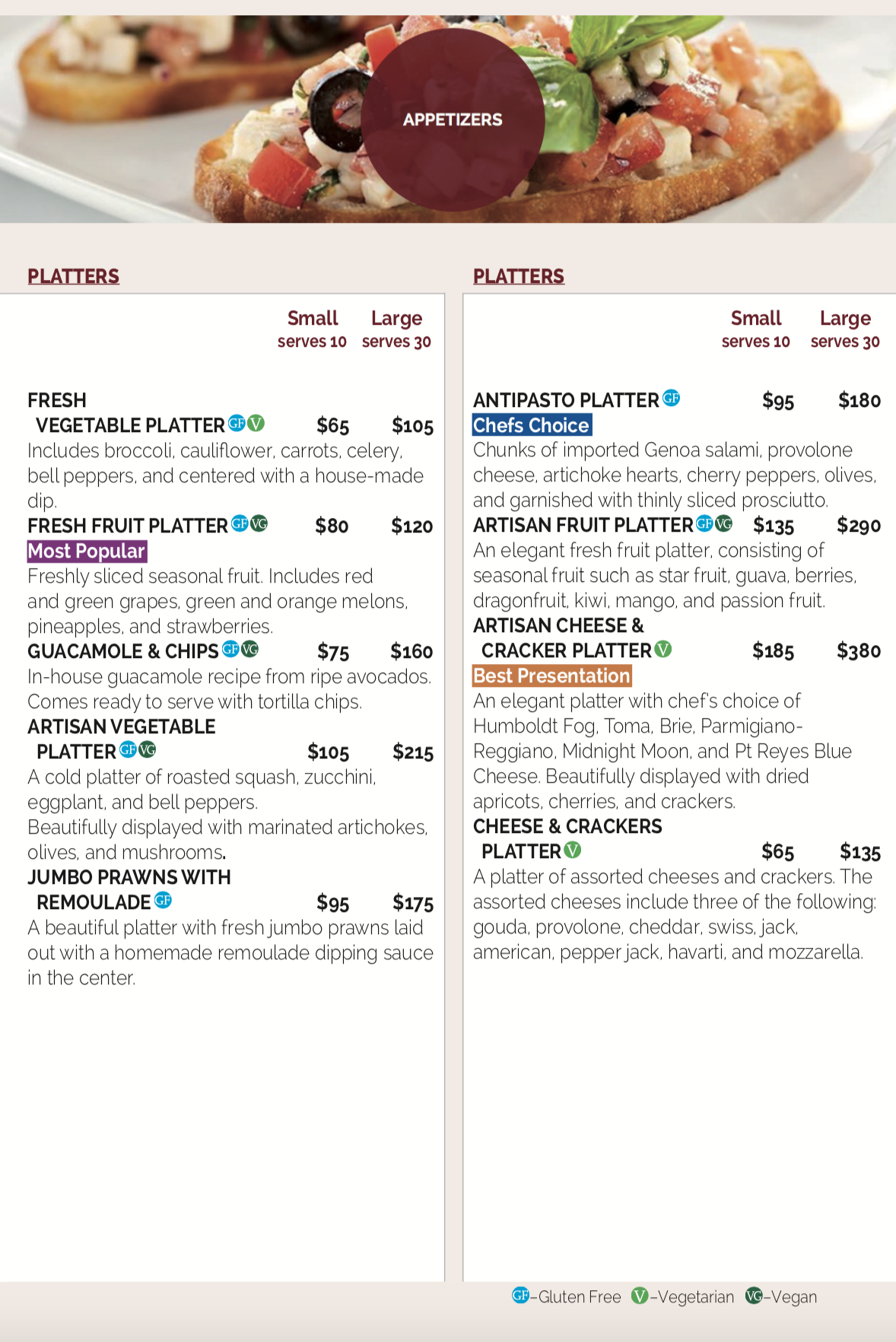Click the $290 large Artisan Fruit Platter price
Image resolution: width=896 pixels, height=1342 pixels.
point(858,526)
